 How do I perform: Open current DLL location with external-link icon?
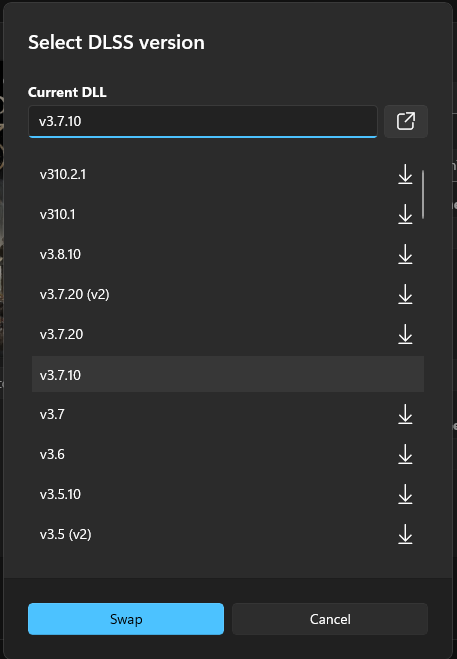[x=406, y=121]
